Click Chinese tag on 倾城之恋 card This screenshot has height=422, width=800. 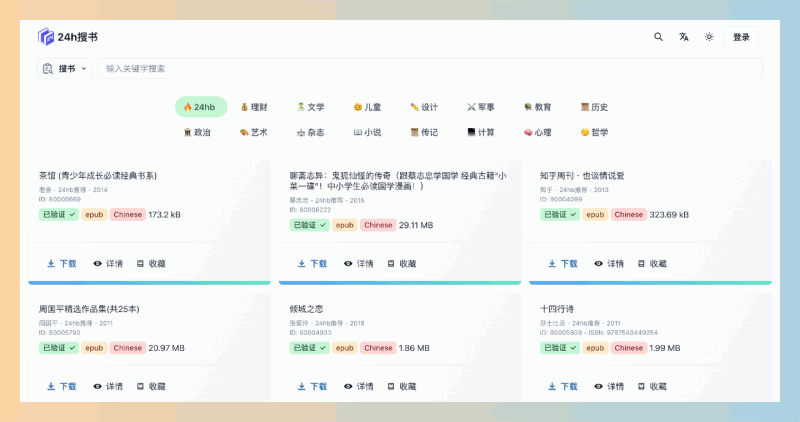click(x=378, y=348)
